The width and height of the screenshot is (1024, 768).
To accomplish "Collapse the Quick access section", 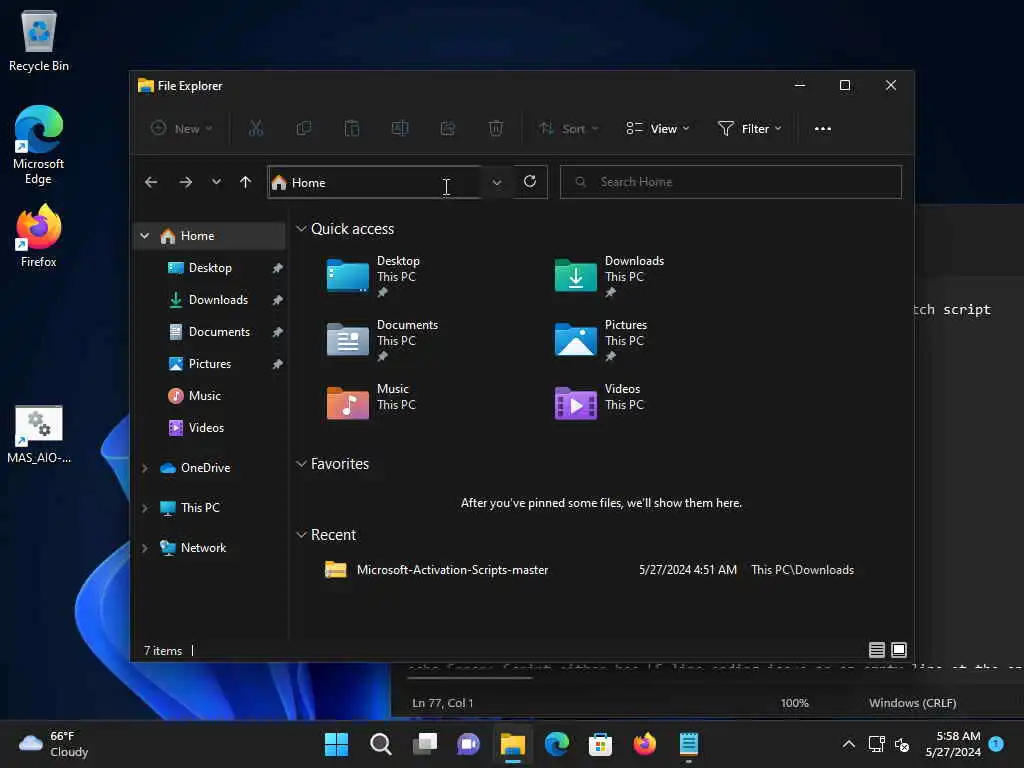I will pos(301,229).
